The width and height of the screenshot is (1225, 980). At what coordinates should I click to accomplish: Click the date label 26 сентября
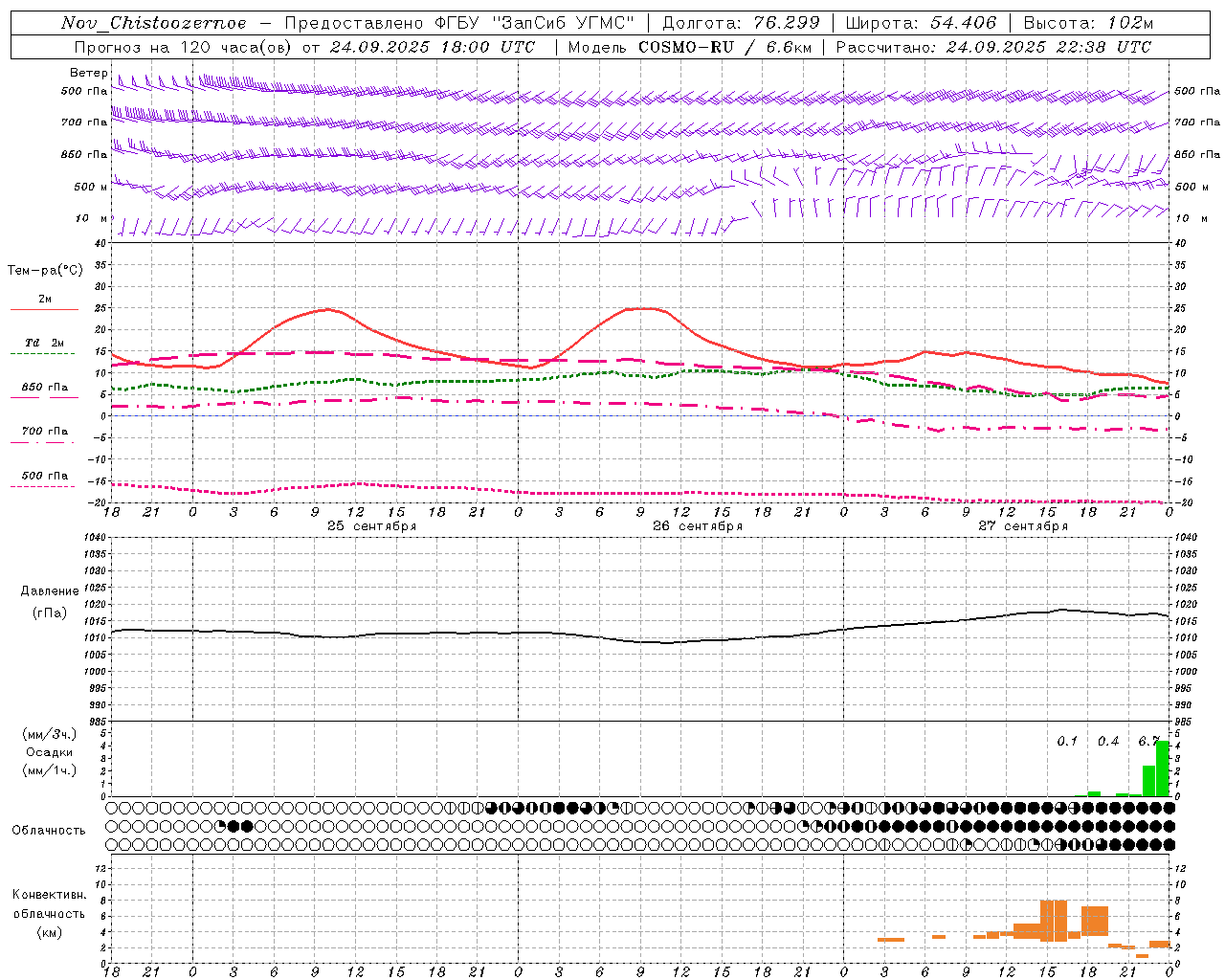(x=697, y=526)
